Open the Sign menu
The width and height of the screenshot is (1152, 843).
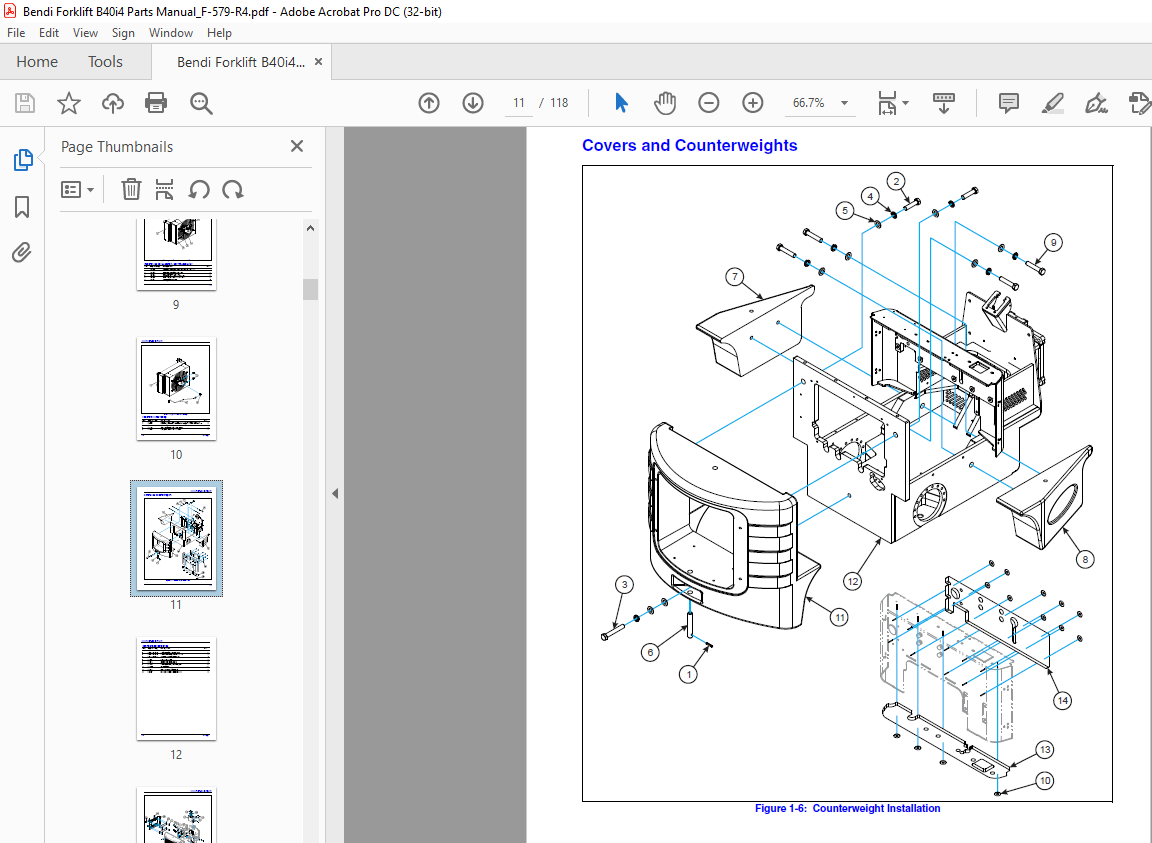pyautogui.click(x=123, y=32)
